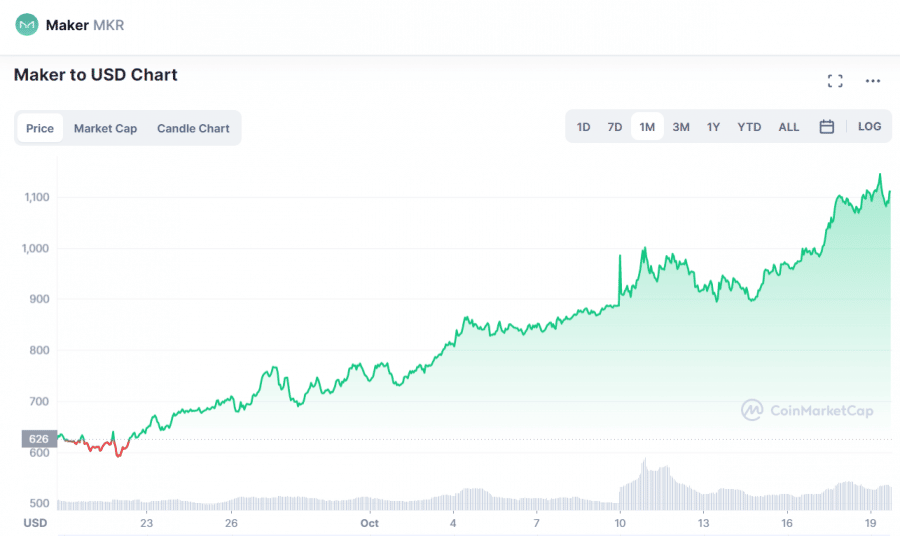Open the calendar date range picker
This screenshot has height=536, width=900.
tap(827, 127)
